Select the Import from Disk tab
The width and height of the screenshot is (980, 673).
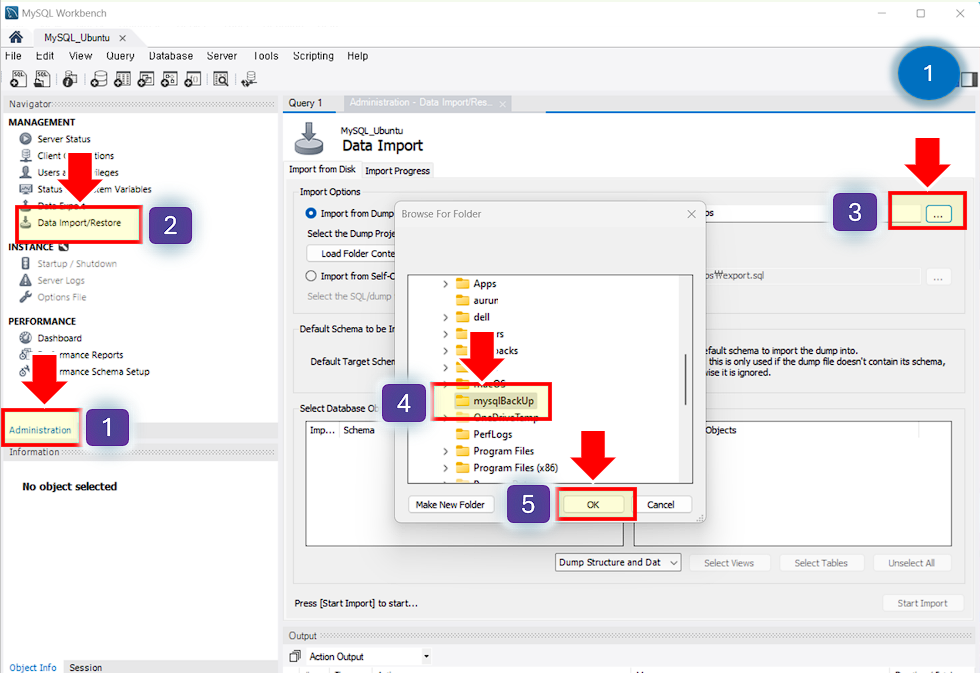[x=322, y=169]
